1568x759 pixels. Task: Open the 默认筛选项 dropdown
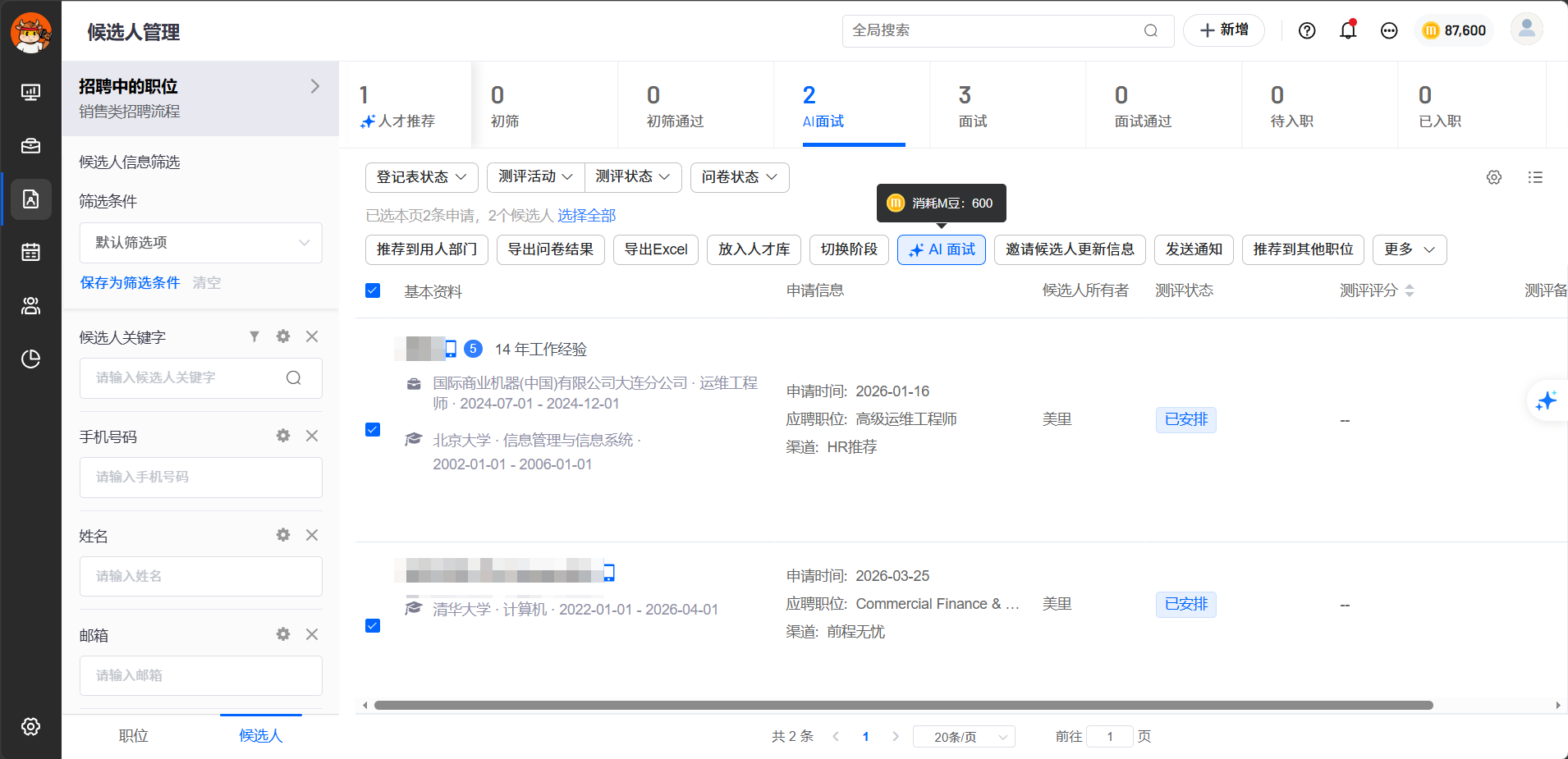pyautogui.click(x=201, y=243)
